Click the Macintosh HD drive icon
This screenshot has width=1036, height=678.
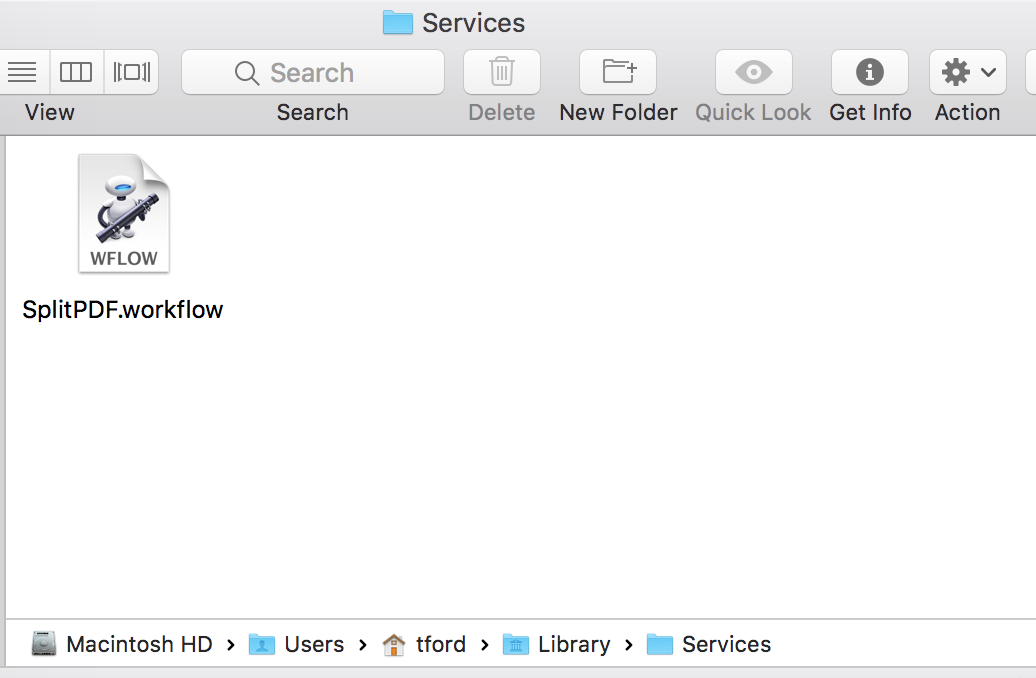(44, 644)
